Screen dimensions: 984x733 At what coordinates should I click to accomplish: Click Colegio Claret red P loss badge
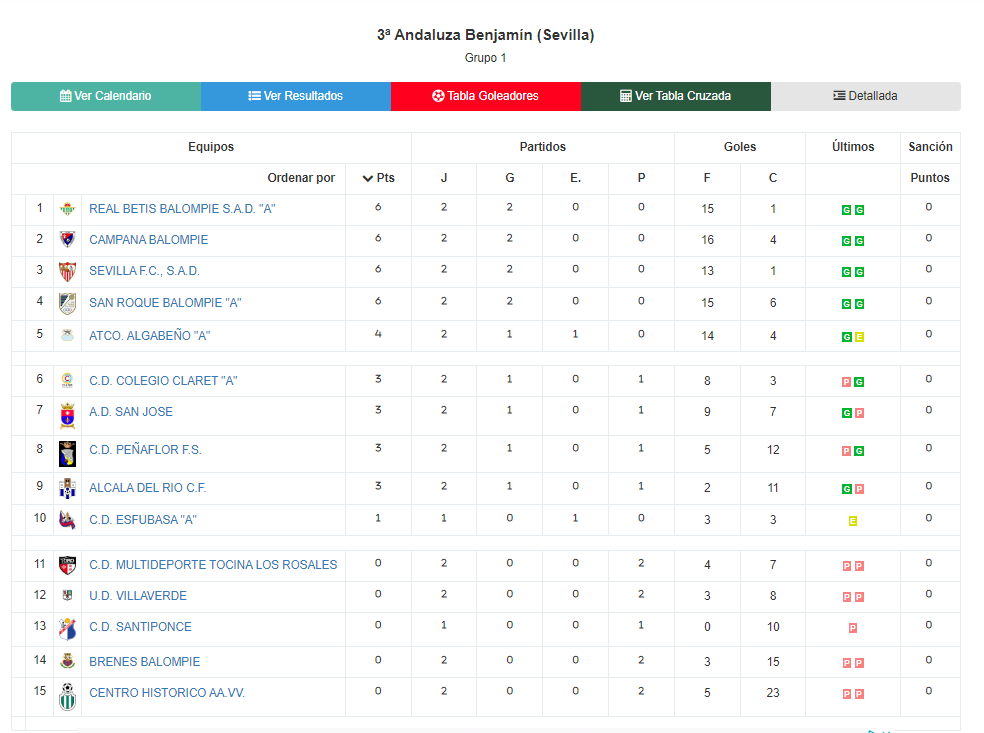(847, 382)
